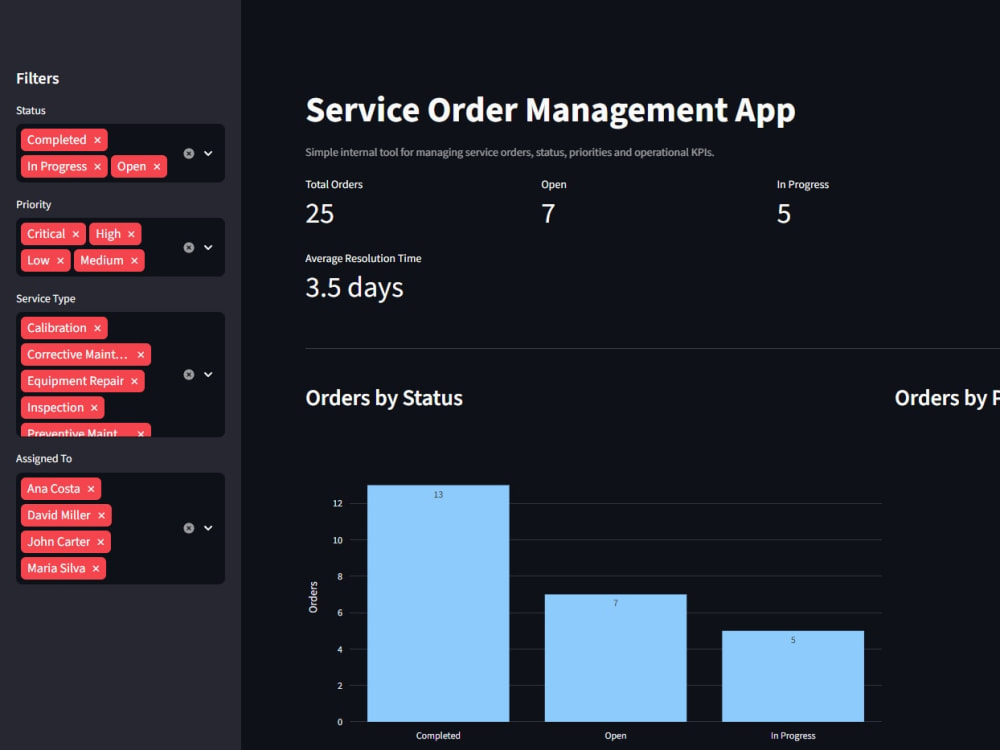Clear all Service Type filter selections
The image size is (1000, 750).
pyautogui.click(x=189, y=374)
